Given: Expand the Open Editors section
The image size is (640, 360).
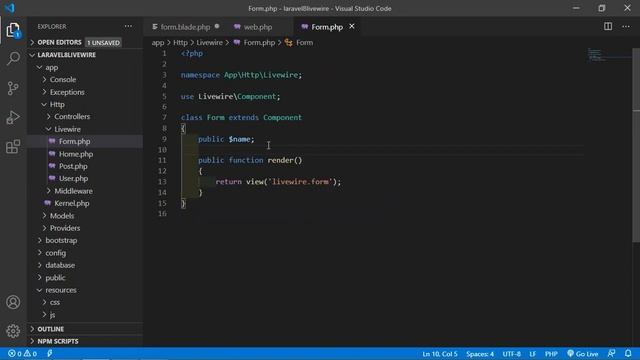Looking at the screenshot, I should point(59,42).
